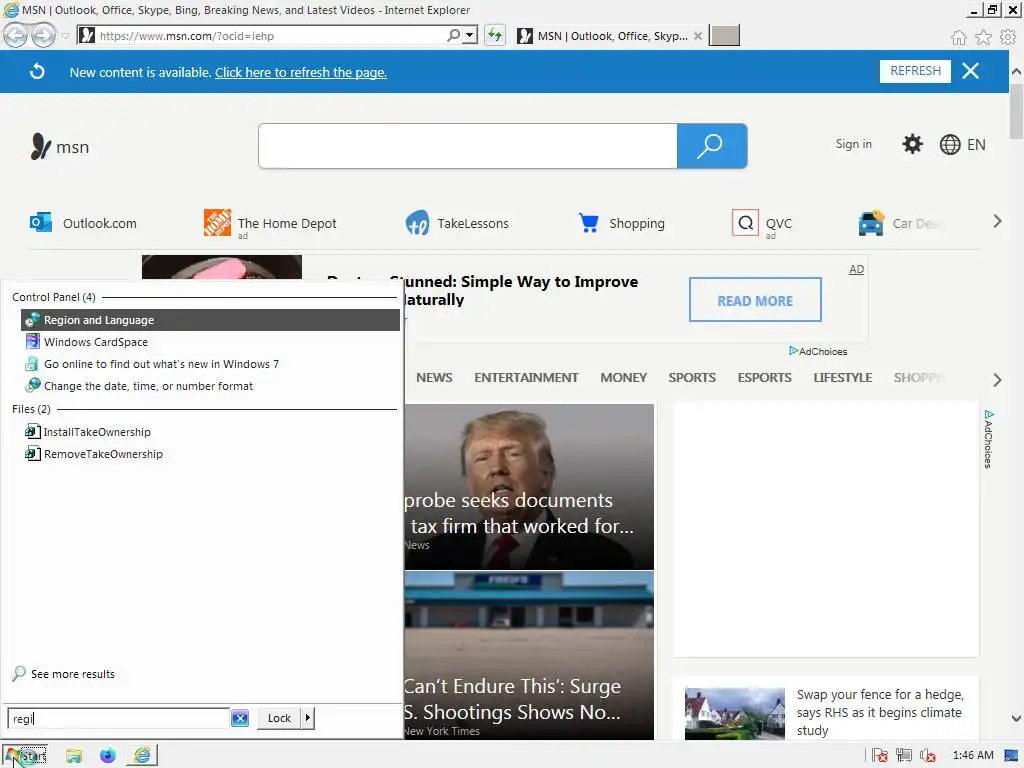Click the Sign in link
Screen dimensions: 1024x768
[x=853, y=144]
